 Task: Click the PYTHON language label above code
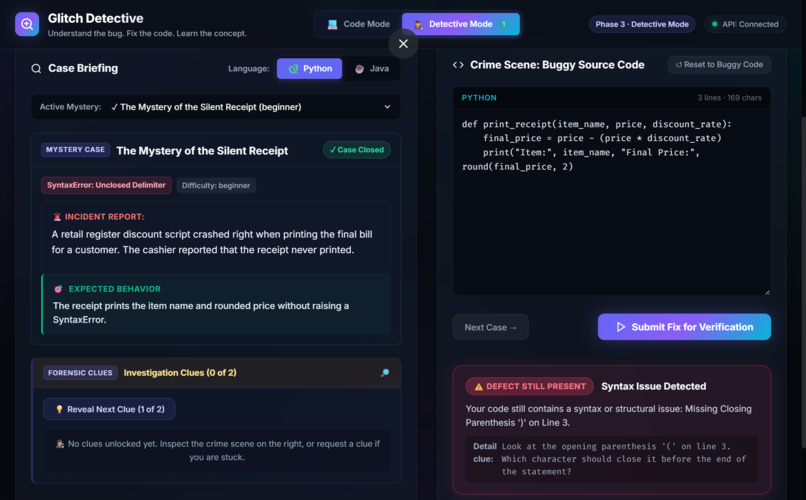[x=479, y=98]
